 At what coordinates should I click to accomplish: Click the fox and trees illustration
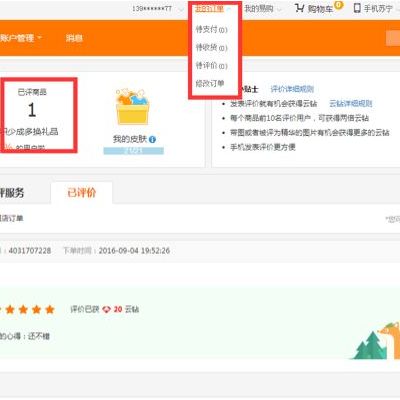(376, 341)
